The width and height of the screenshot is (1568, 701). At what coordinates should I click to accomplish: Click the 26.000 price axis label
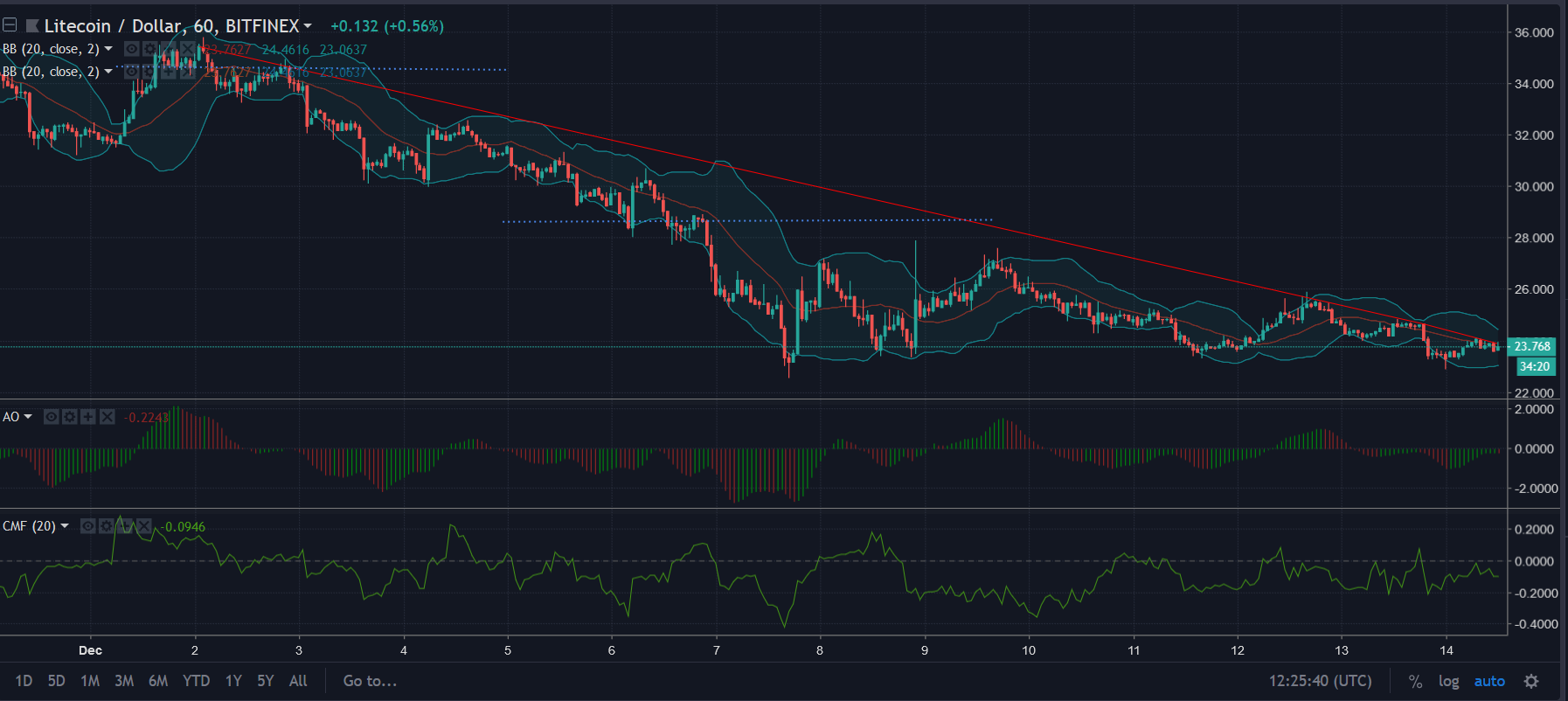1534,289
